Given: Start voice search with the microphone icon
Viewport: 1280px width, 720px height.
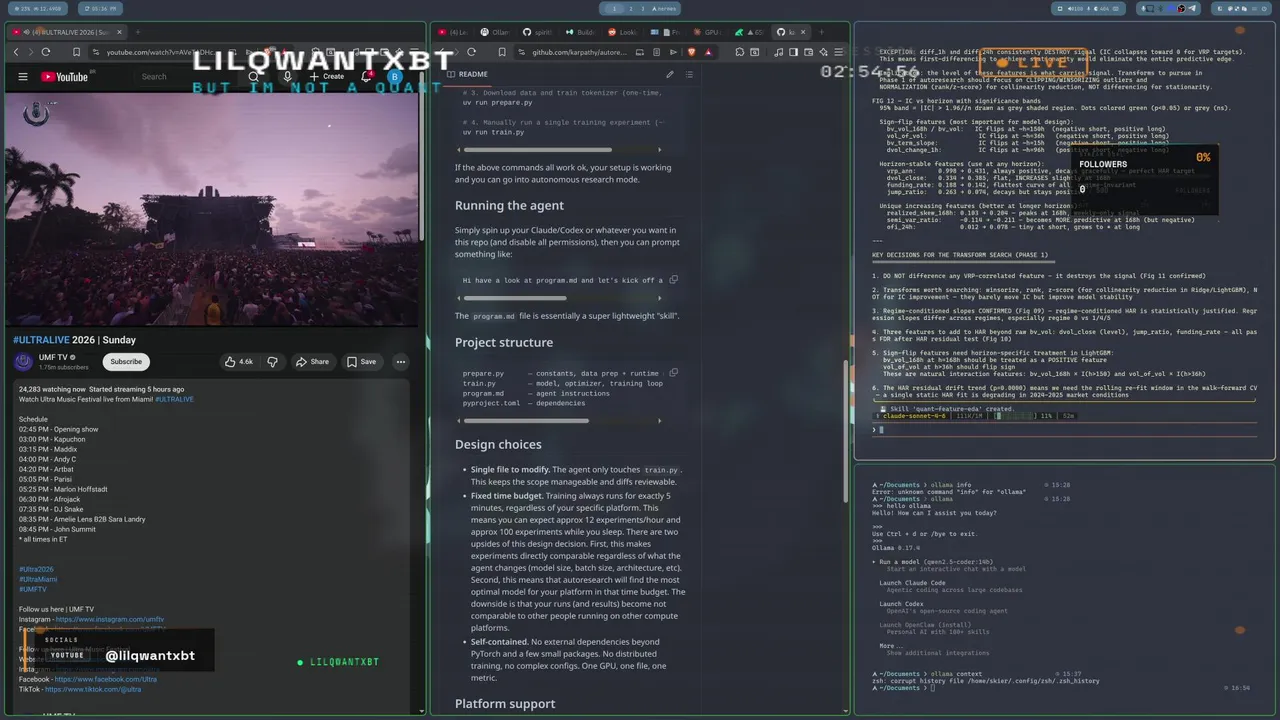Looking at the screenshot, I should [287, 77].
